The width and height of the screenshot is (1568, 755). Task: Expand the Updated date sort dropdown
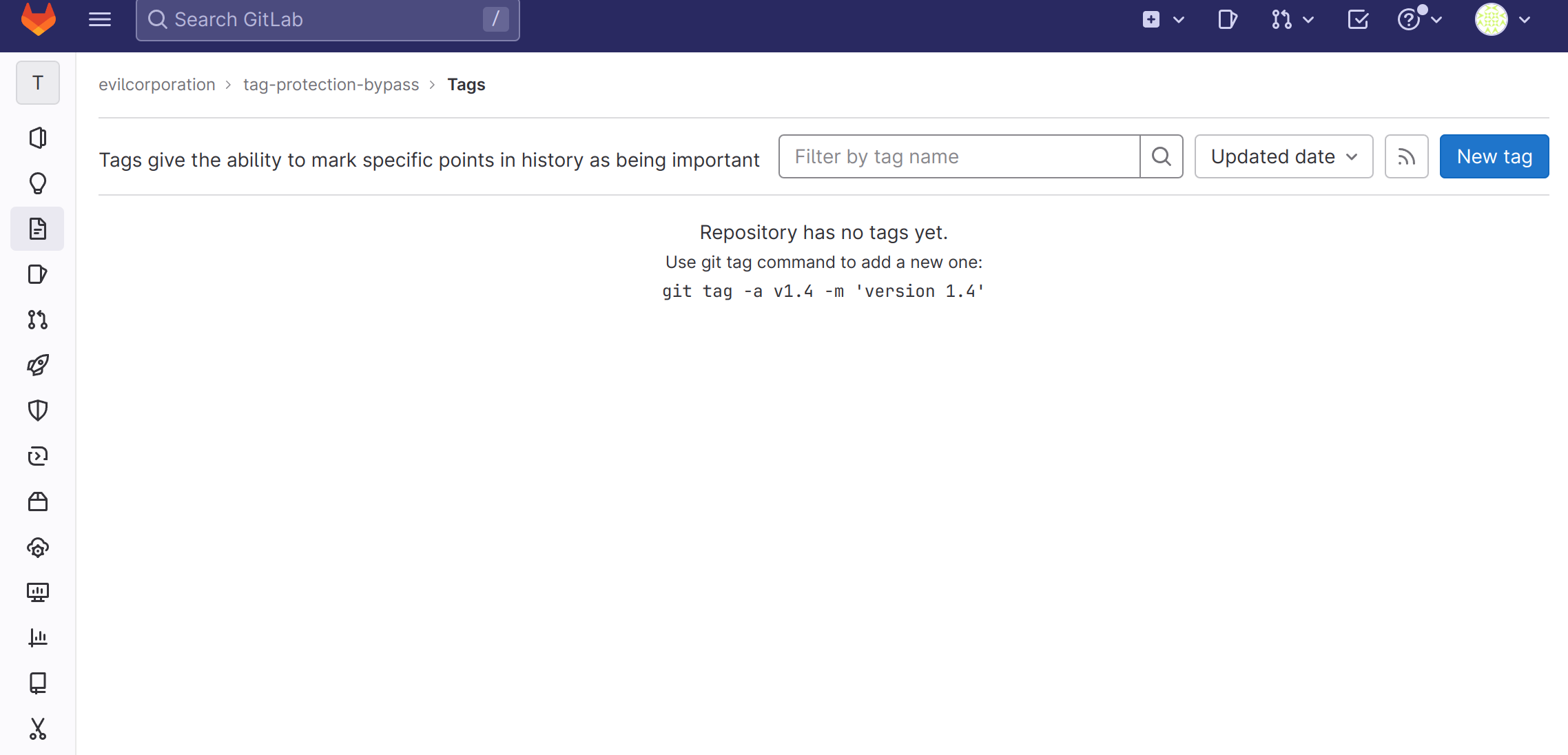(x=1283, y=156)
